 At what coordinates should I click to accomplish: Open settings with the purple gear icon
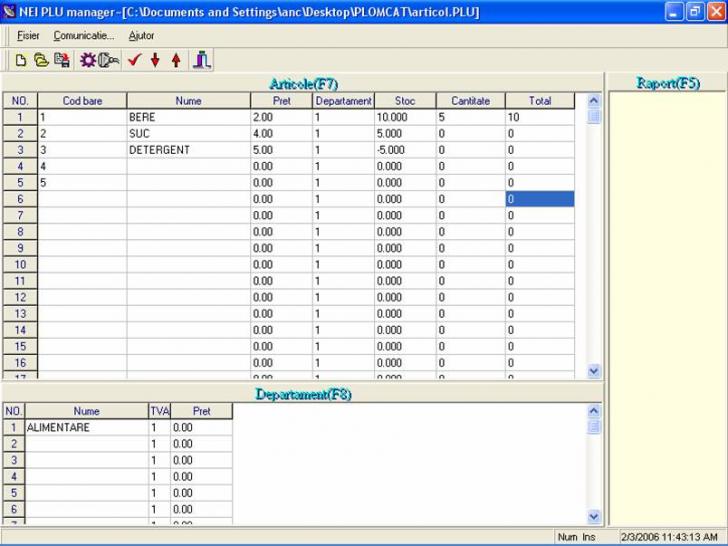tap(88, 60)
